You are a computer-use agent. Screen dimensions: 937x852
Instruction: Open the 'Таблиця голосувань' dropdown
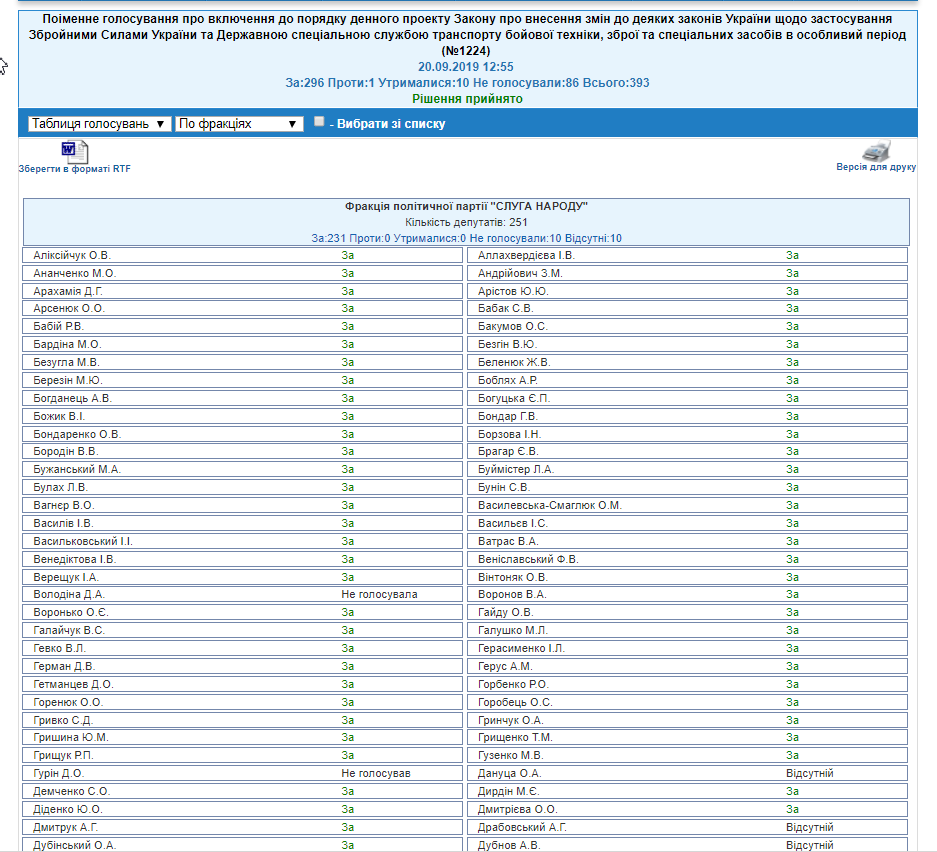pyautogui.click(x=99, y=124)
